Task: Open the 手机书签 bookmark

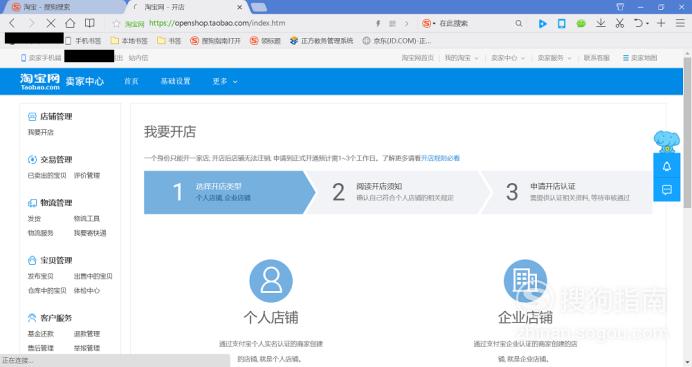Action: coord(83,41)
